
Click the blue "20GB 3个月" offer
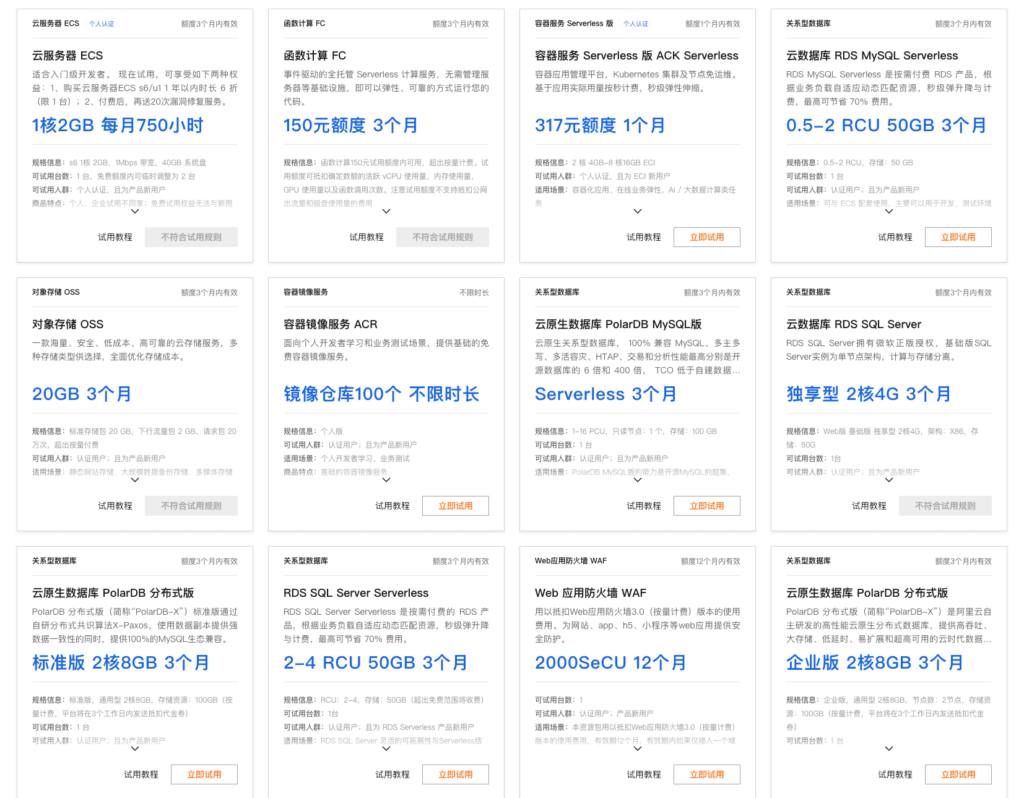(x=82, y=394)
